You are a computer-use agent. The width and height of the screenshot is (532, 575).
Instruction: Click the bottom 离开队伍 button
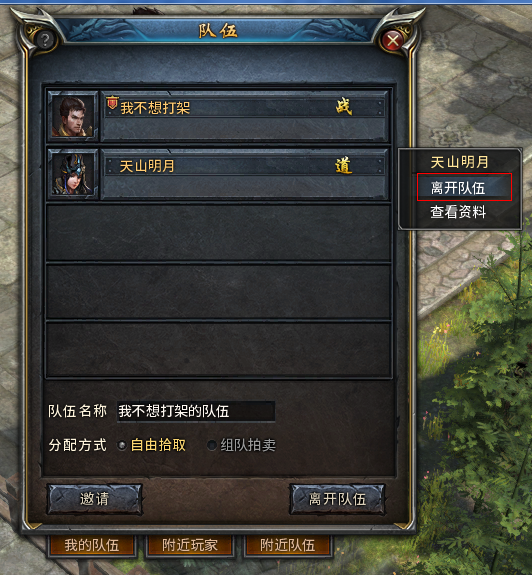click(x=337, y=499)
